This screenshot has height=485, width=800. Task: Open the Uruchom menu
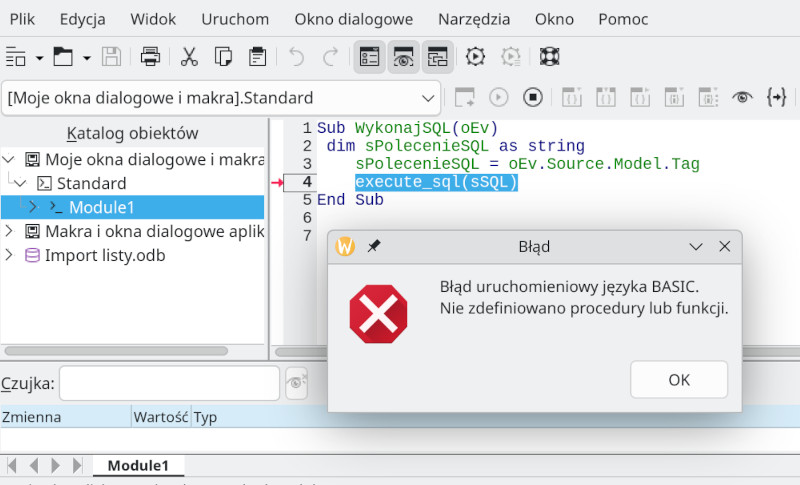234,19
